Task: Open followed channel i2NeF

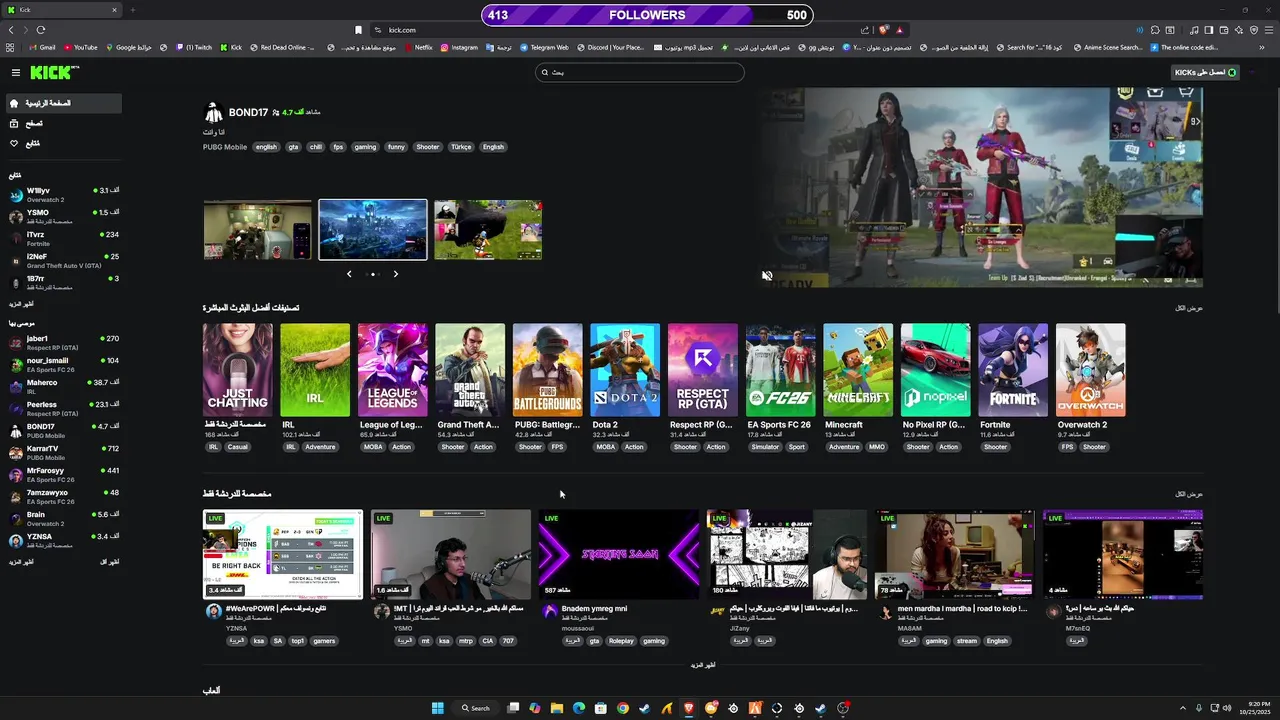Action: 63,260
